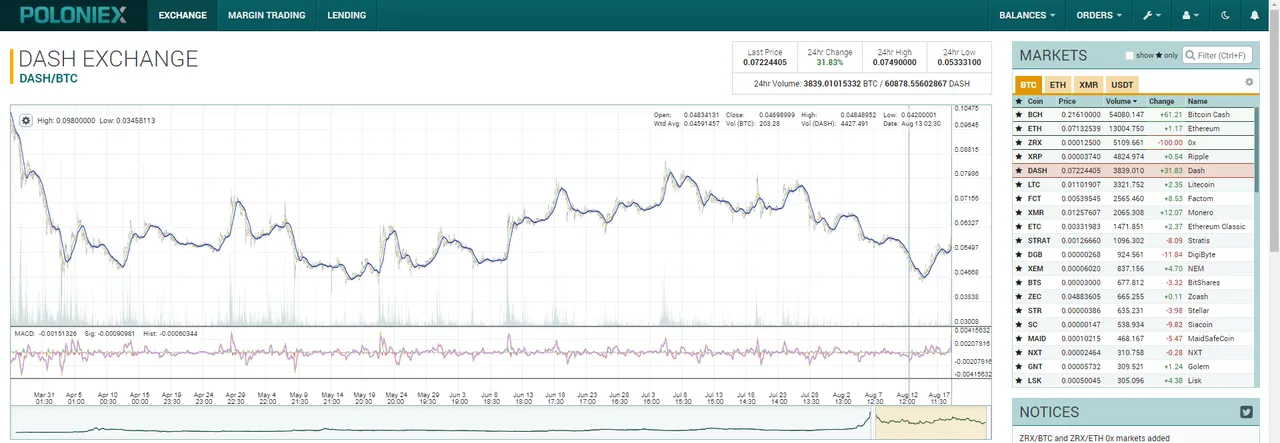
Task: Click the star icon for BTS
Action: (1019, 283)
